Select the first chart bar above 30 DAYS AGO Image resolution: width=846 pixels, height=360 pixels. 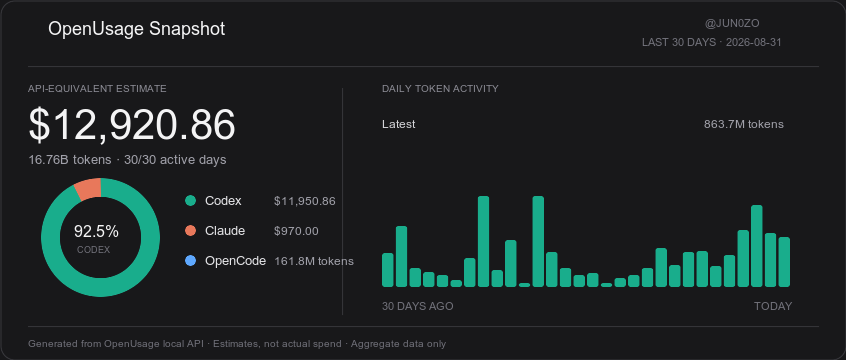388,270
